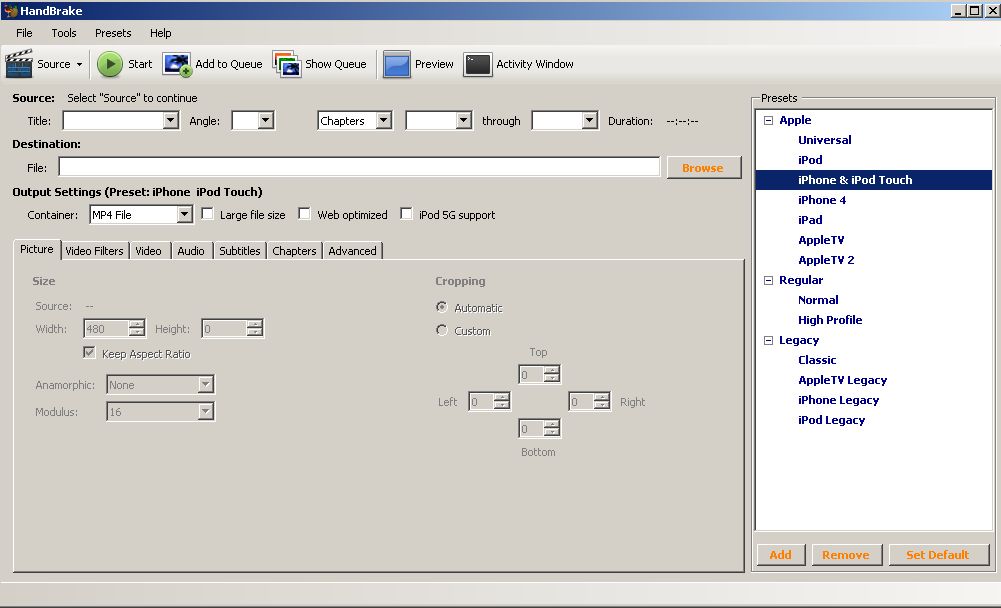Viewport: 1001px width, 608px height.
Task: Open the Presets menu
Action: (113, 33)
